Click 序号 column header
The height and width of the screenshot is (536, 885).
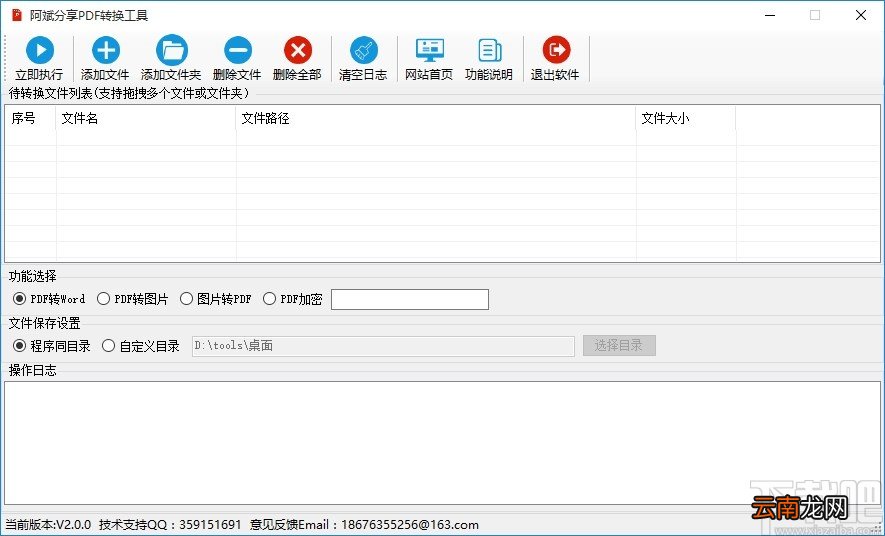pos(31,118)
